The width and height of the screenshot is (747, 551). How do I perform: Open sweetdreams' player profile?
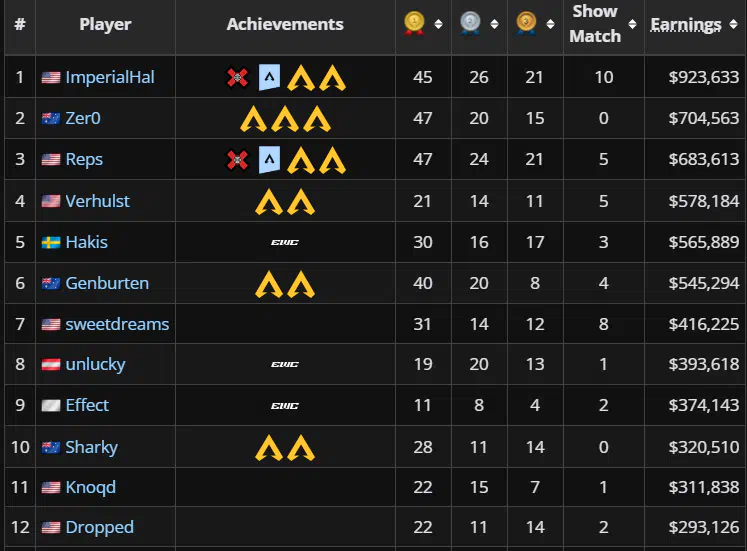tap(117, 324)
